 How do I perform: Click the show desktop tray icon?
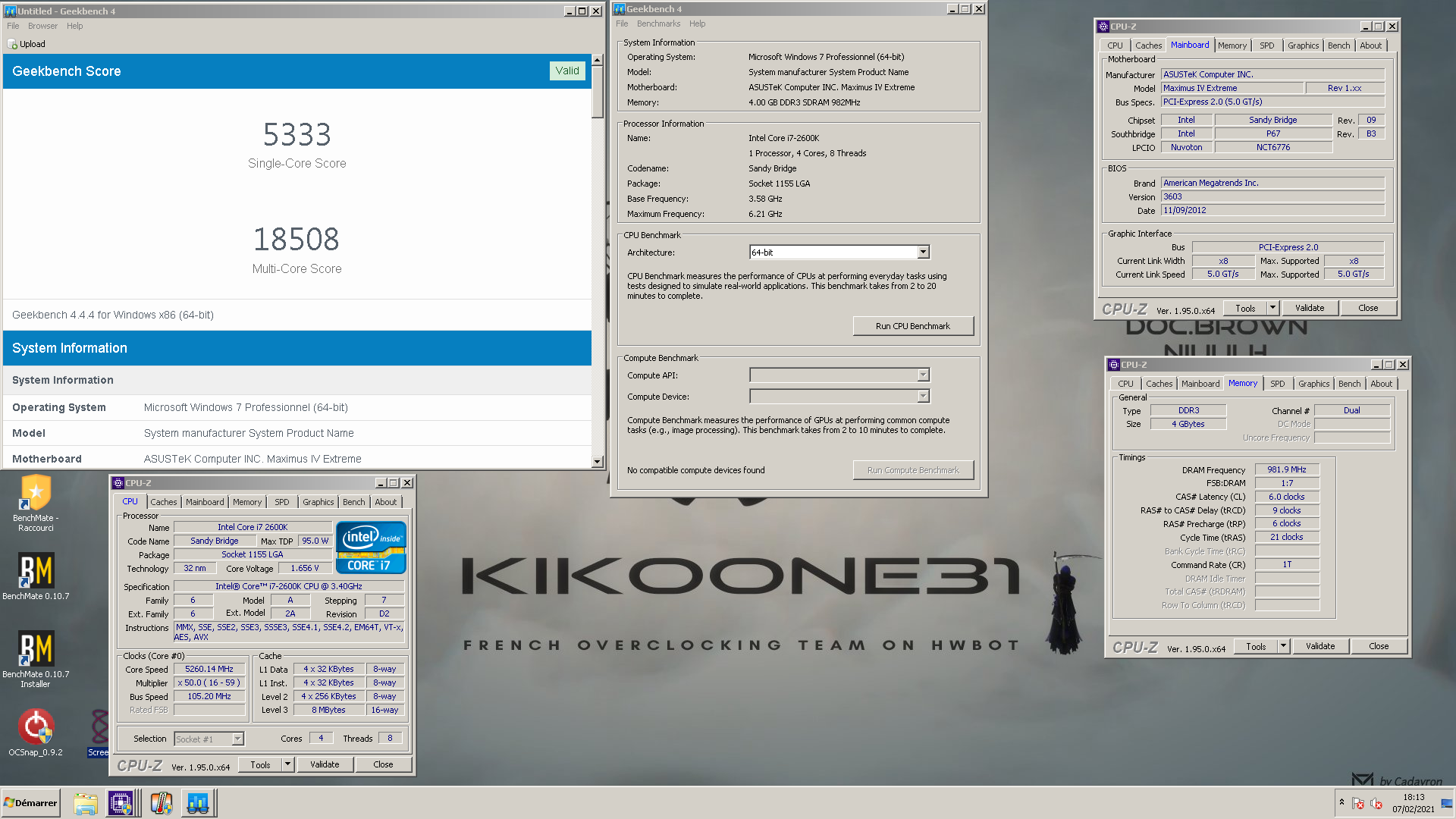click(1448, 803)
